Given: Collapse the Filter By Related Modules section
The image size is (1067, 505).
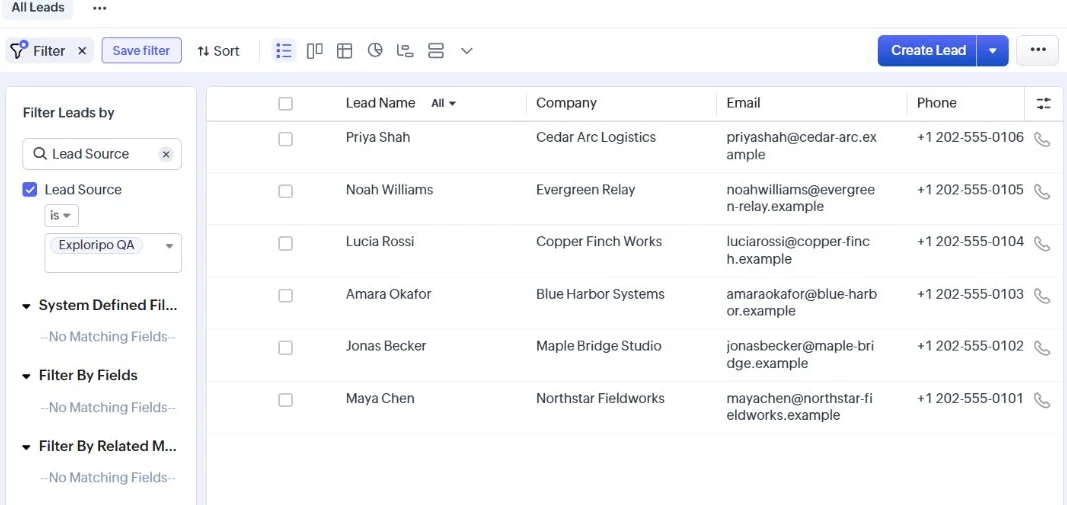Looking at the screenshot, I should [27, 447].
